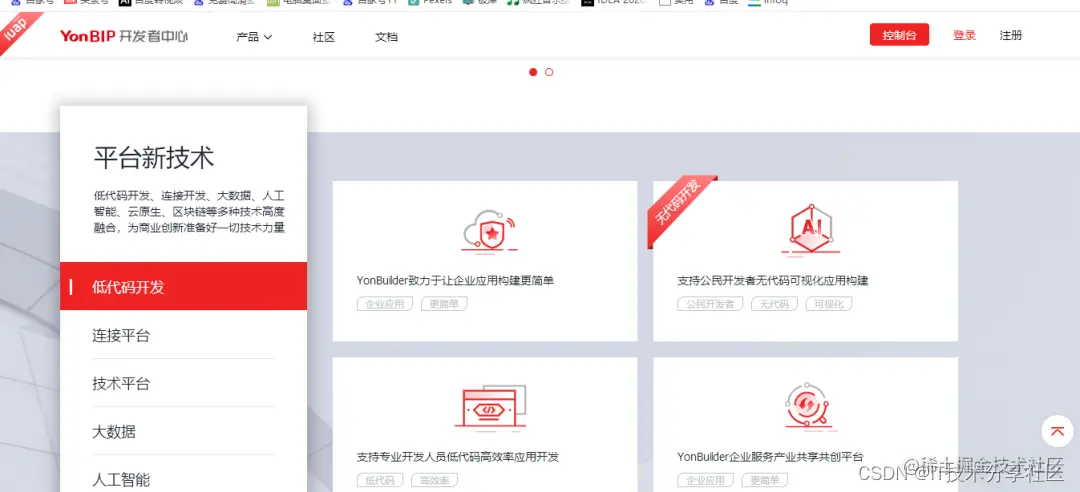Click the circular sharing platform icon

coord(811,407)
